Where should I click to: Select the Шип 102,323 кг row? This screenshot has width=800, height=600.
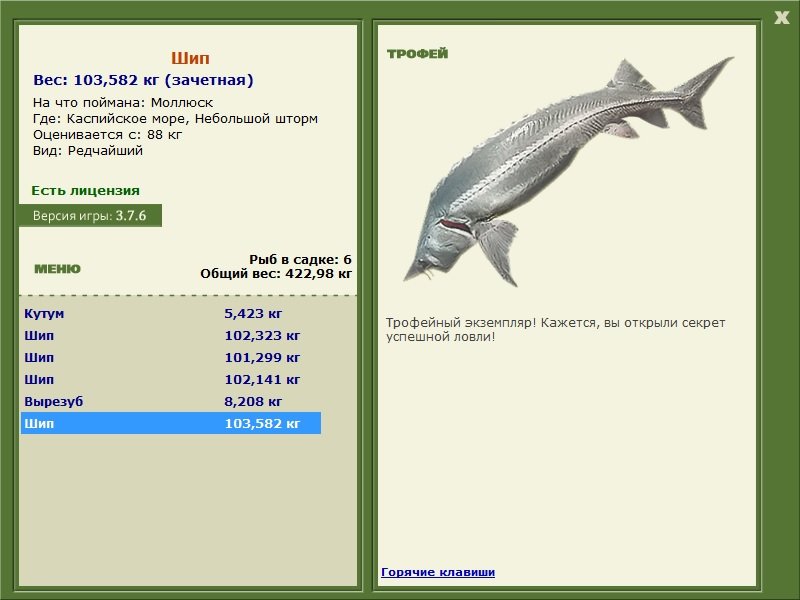click(171, 336)
